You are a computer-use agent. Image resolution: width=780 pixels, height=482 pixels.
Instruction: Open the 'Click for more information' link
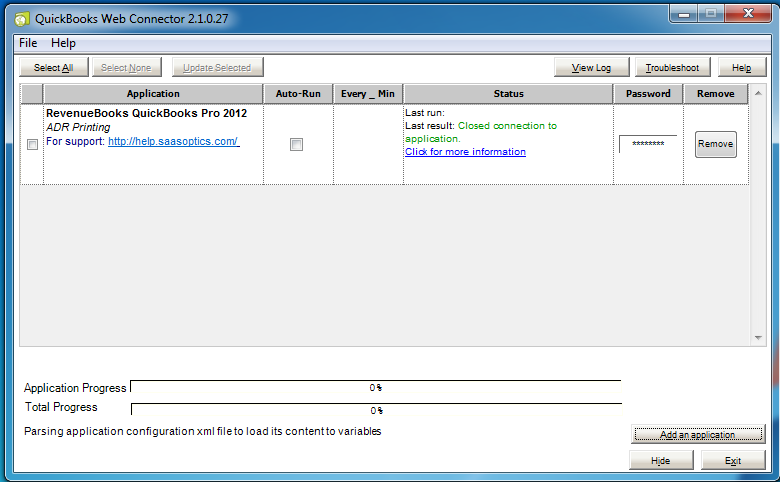465,152
